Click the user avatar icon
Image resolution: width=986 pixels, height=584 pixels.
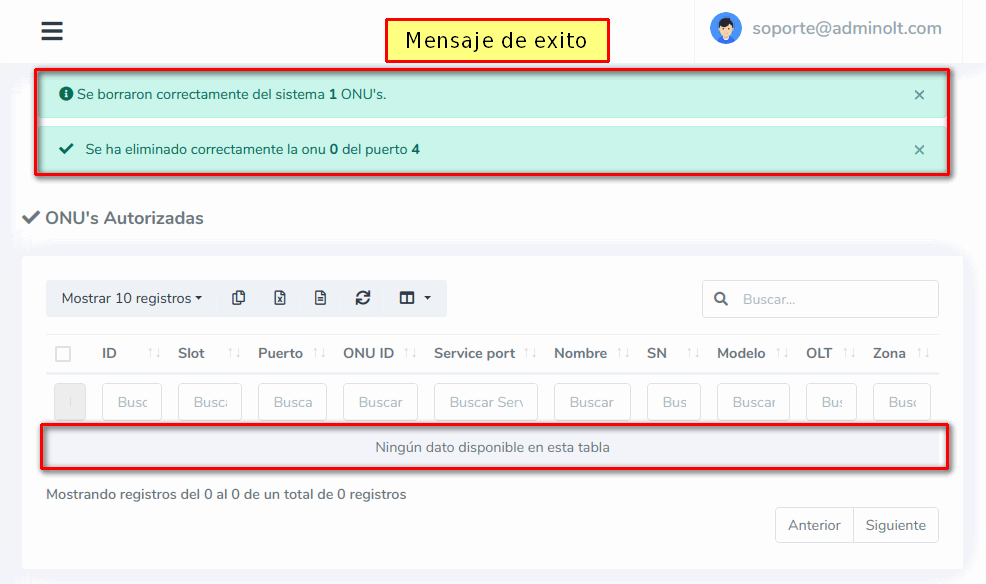click(x=725, y=29)
